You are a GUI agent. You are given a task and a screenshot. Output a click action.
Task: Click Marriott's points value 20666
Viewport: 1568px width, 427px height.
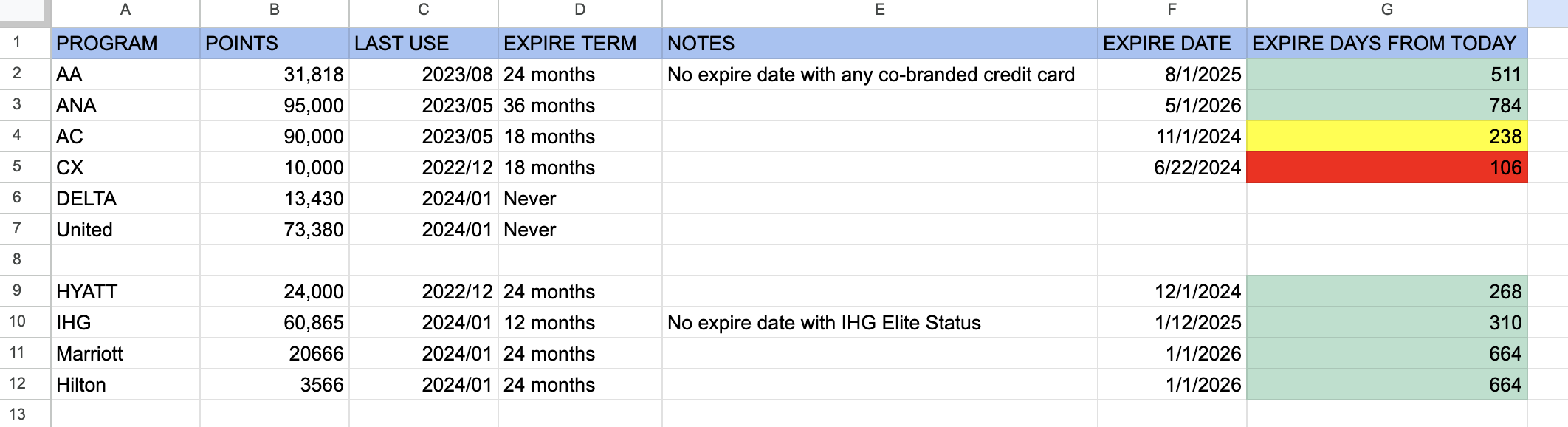click(x=275, y=354)
